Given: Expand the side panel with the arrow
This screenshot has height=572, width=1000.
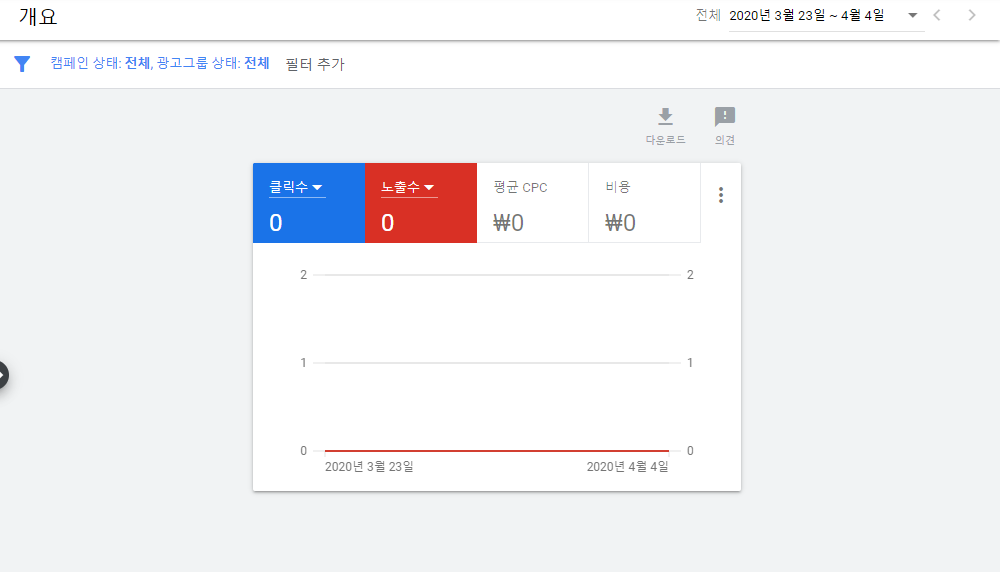Looking at the screenshot, I should 3,375.
